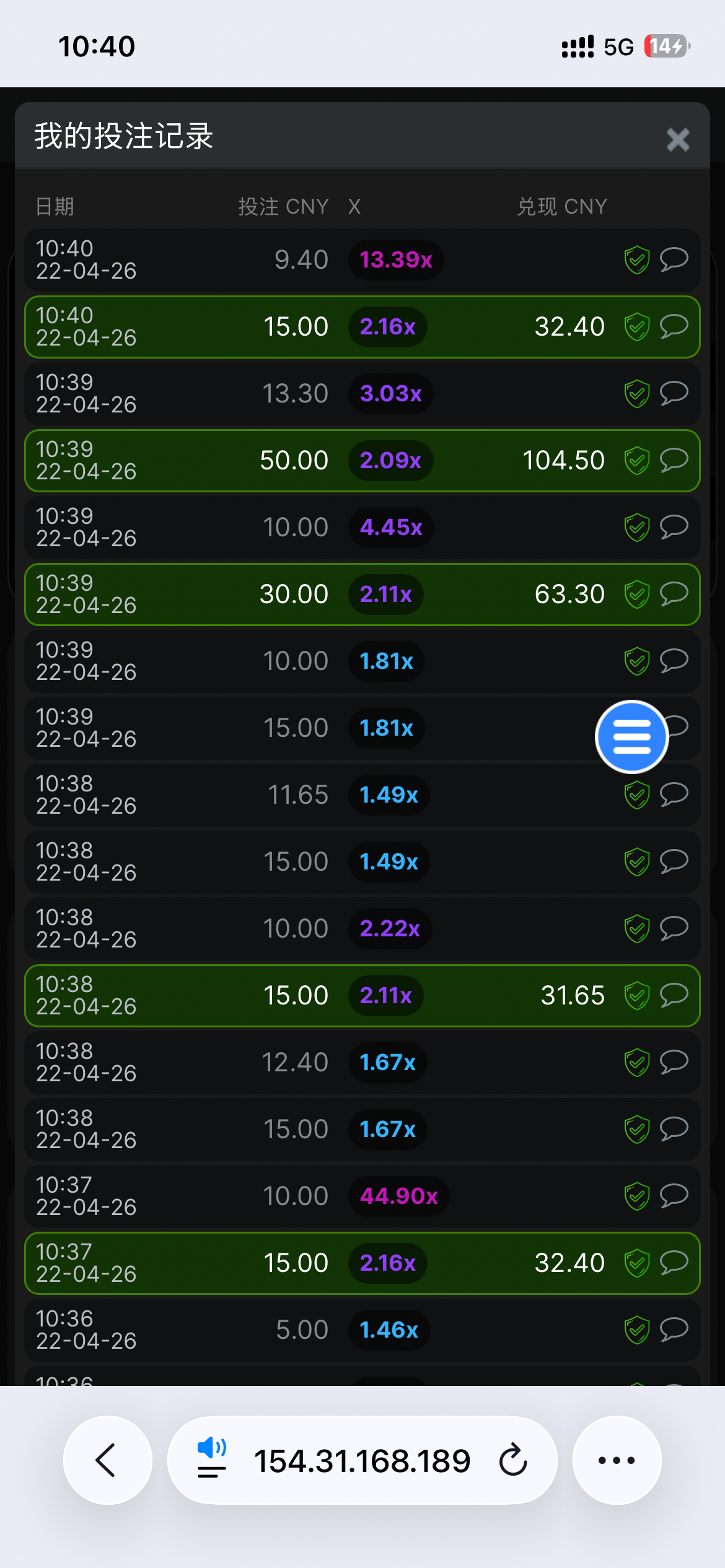Open the chat bubble on the 1.46x row
The height and width of the screenshot is (1568, 725).
click(674, 1329)
